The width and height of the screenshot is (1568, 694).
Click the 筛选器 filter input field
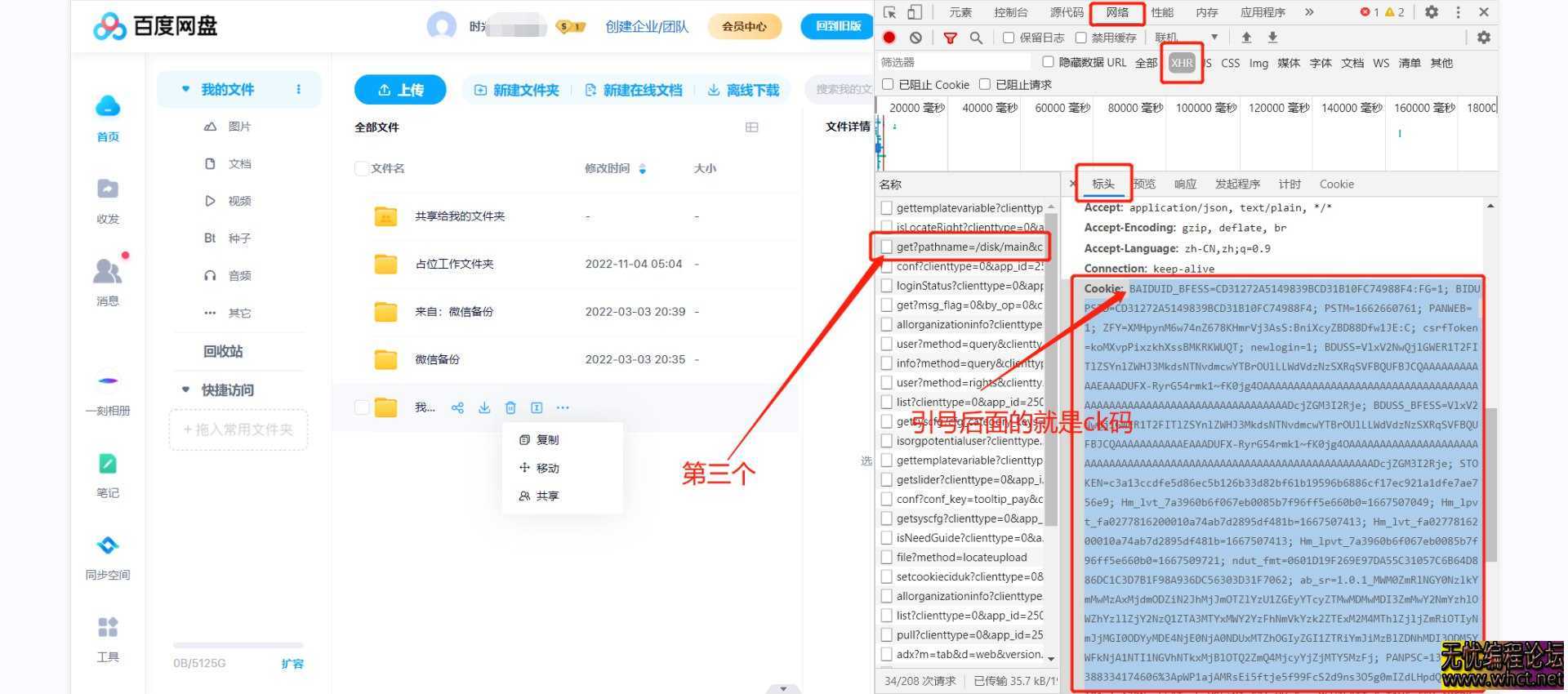951,62
